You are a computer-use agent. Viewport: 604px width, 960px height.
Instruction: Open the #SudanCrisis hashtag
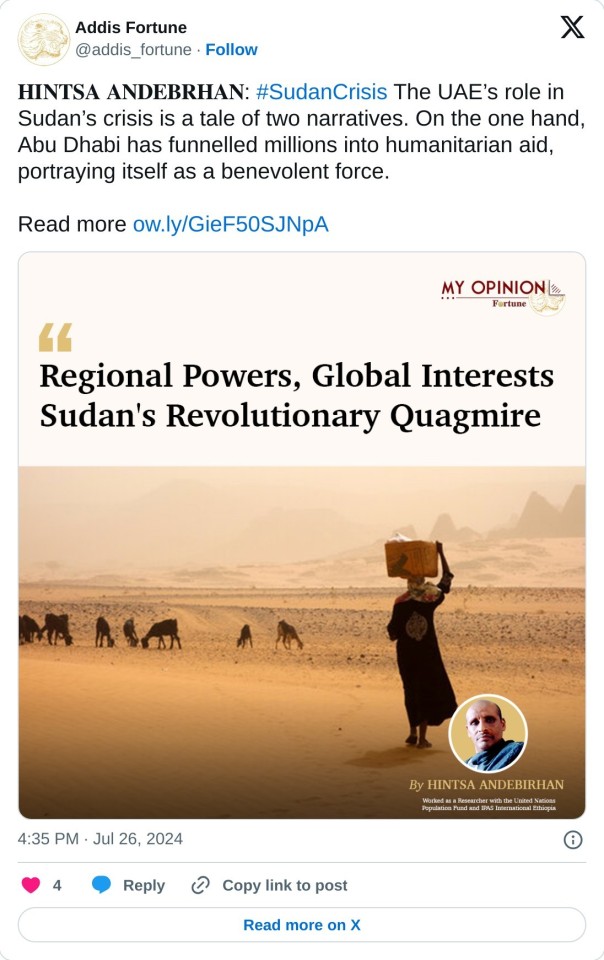(x=321, y=92)
